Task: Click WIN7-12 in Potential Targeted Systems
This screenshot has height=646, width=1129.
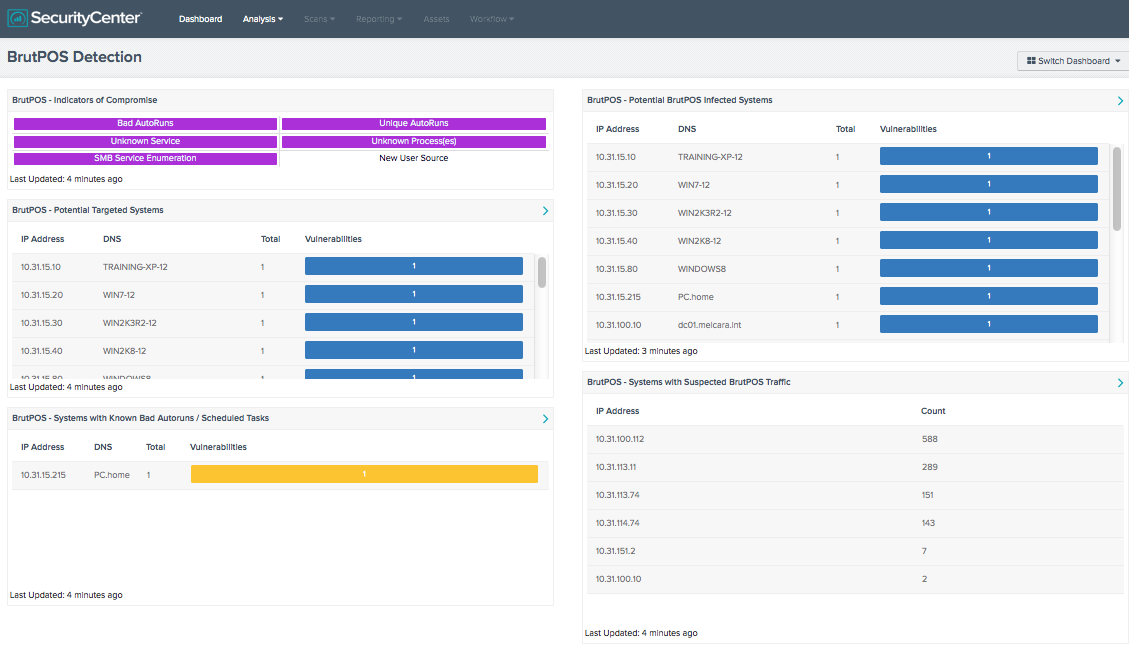Action: click(x=119, y=295)
